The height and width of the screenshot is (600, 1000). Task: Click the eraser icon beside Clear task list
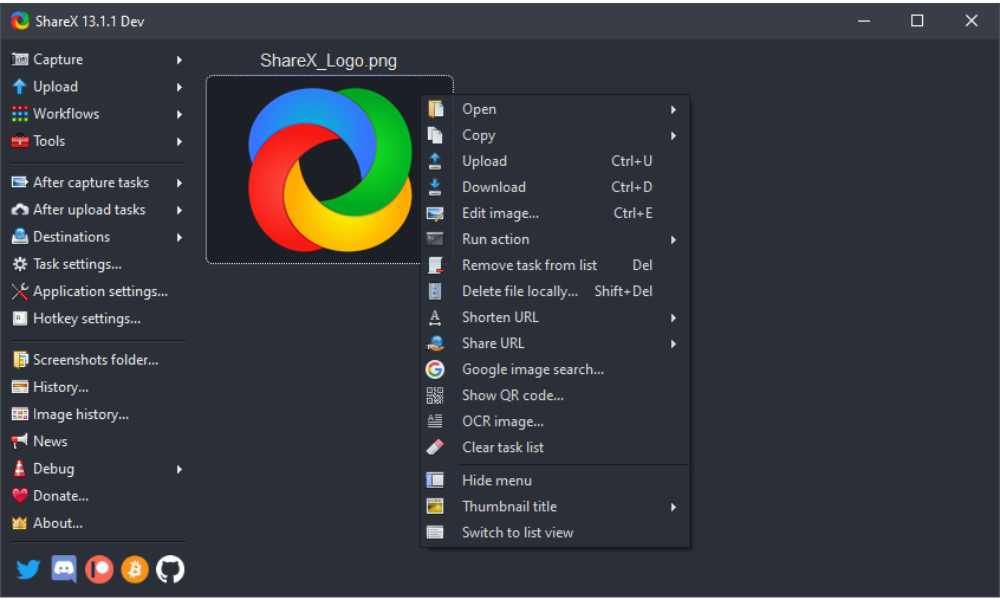pyautogui.click(x=435, y=447)
